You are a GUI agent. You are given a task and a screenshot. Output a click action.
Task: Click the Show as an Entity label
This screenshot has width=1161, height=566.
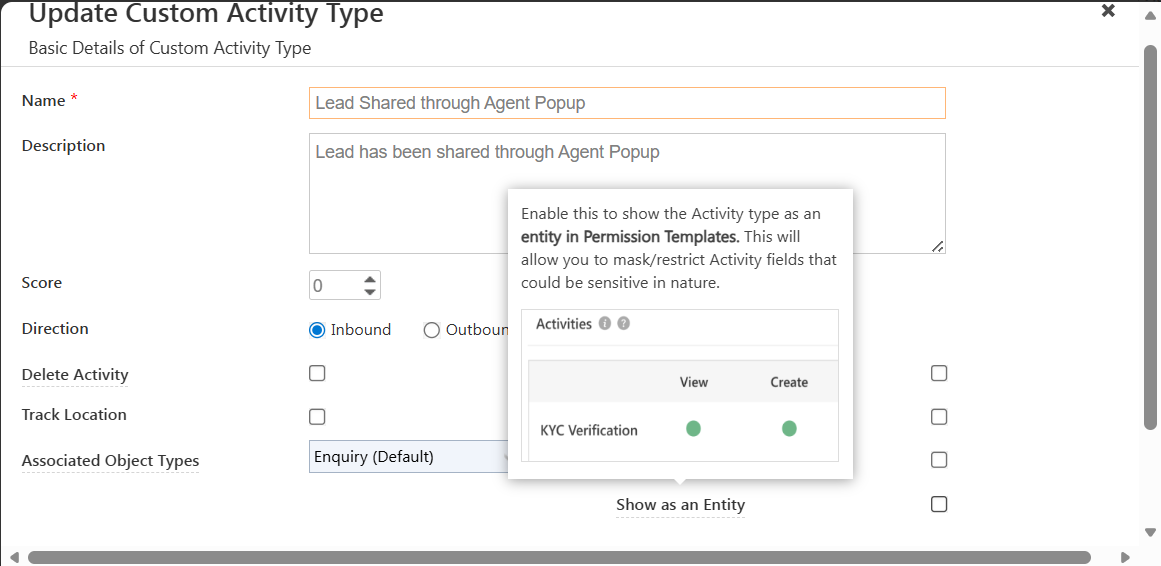[x=680, y=505]
